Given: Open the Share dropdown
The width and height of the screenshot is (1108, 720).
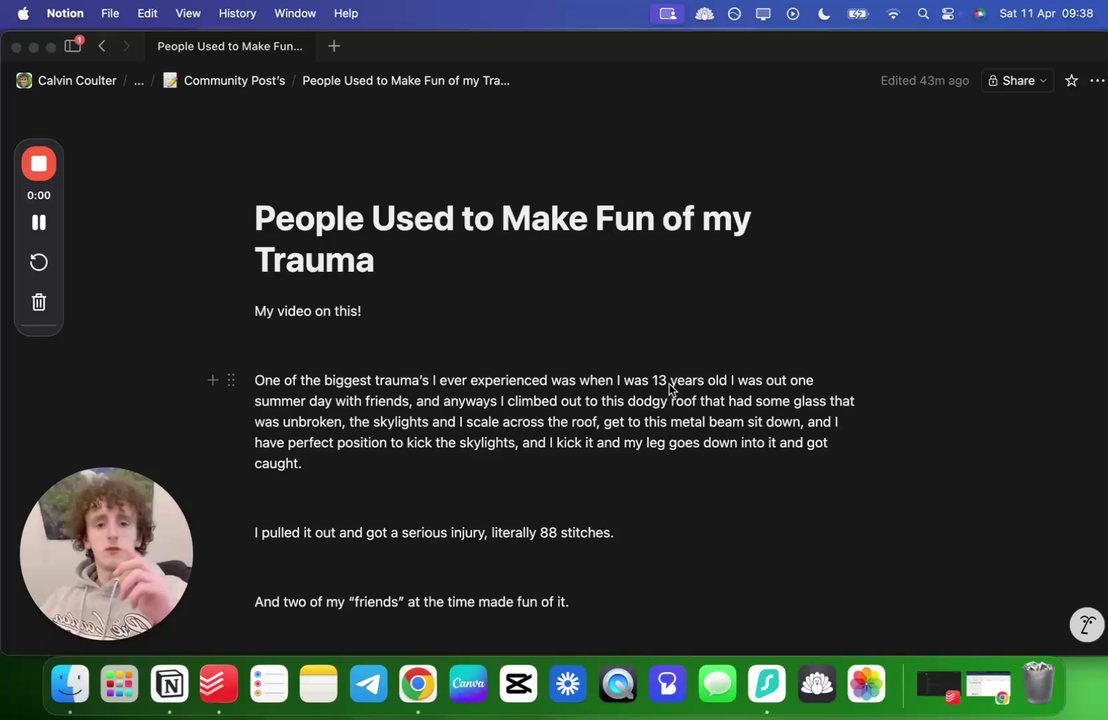Looking at the screenshot, I should [x=1017, y=81].
